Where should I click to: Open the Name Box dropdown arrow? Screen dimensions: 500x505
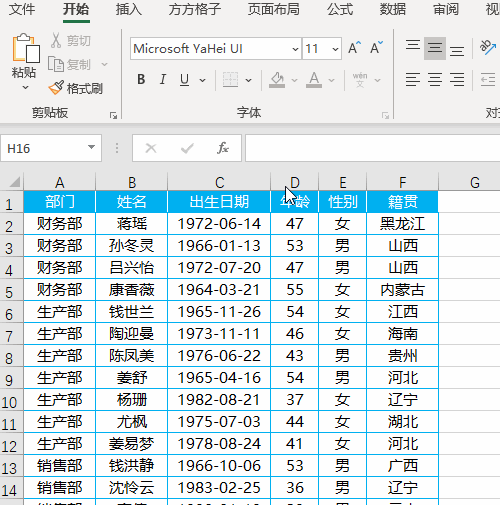click(x=91, y=147)
